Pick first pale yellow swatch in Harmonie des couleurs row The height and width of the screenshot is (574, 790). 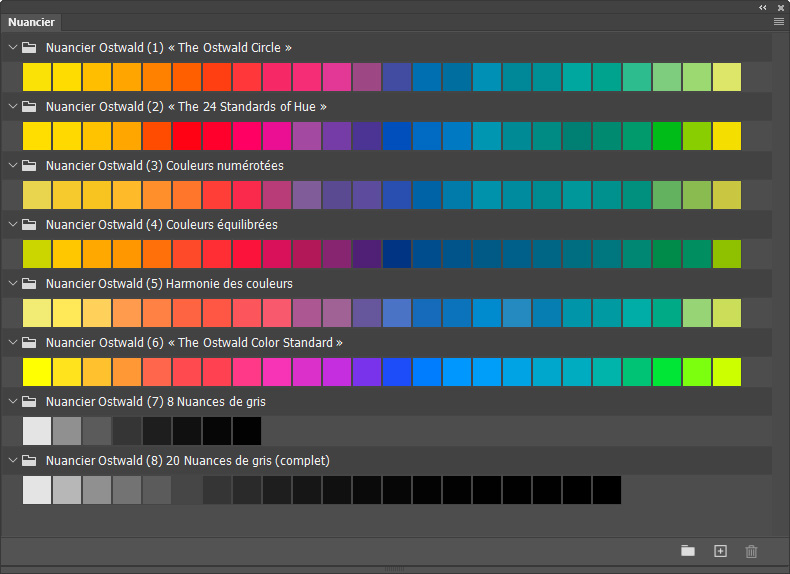(x=37, y=312)
